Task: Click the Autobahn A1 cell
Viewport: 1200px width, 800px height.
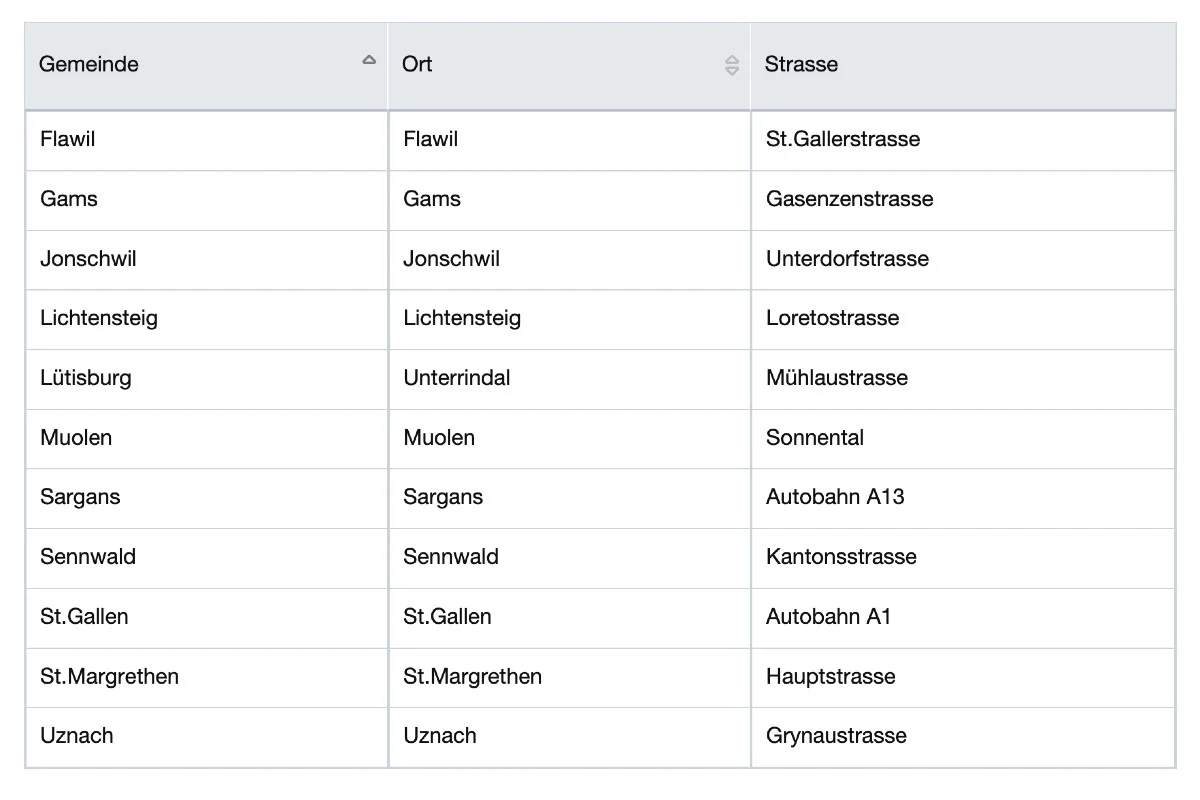Action: [963, 618]
